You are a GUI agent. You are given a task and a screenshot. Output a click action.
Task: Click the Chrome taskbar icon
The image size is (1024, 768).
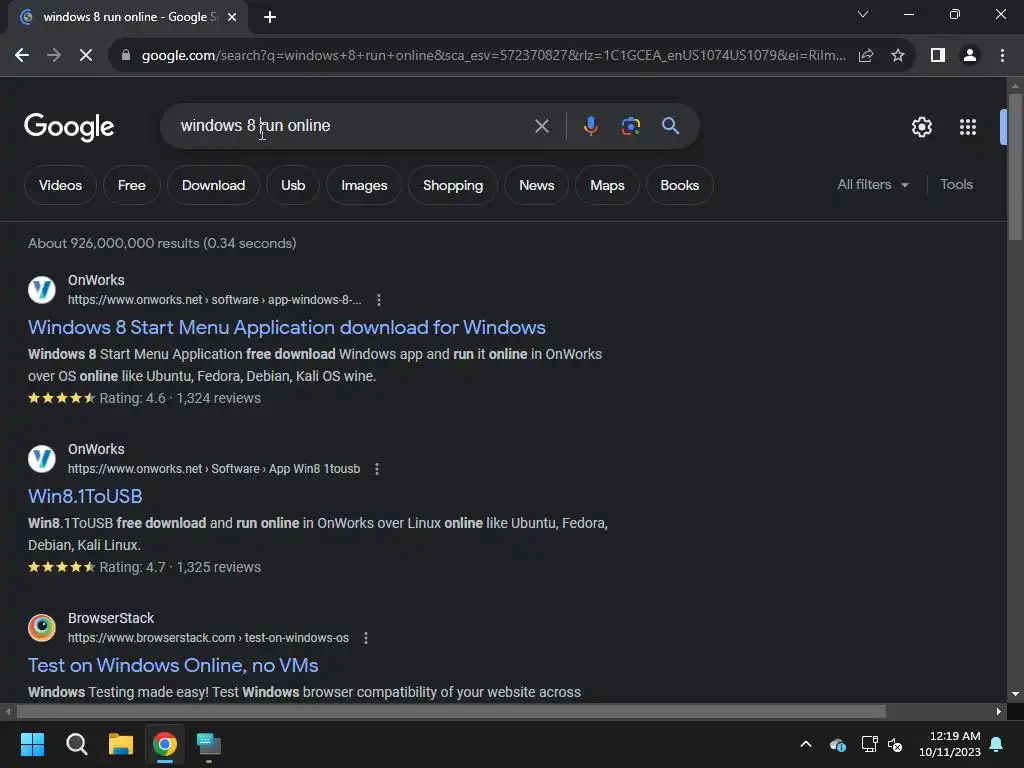[x=165, y=744]
